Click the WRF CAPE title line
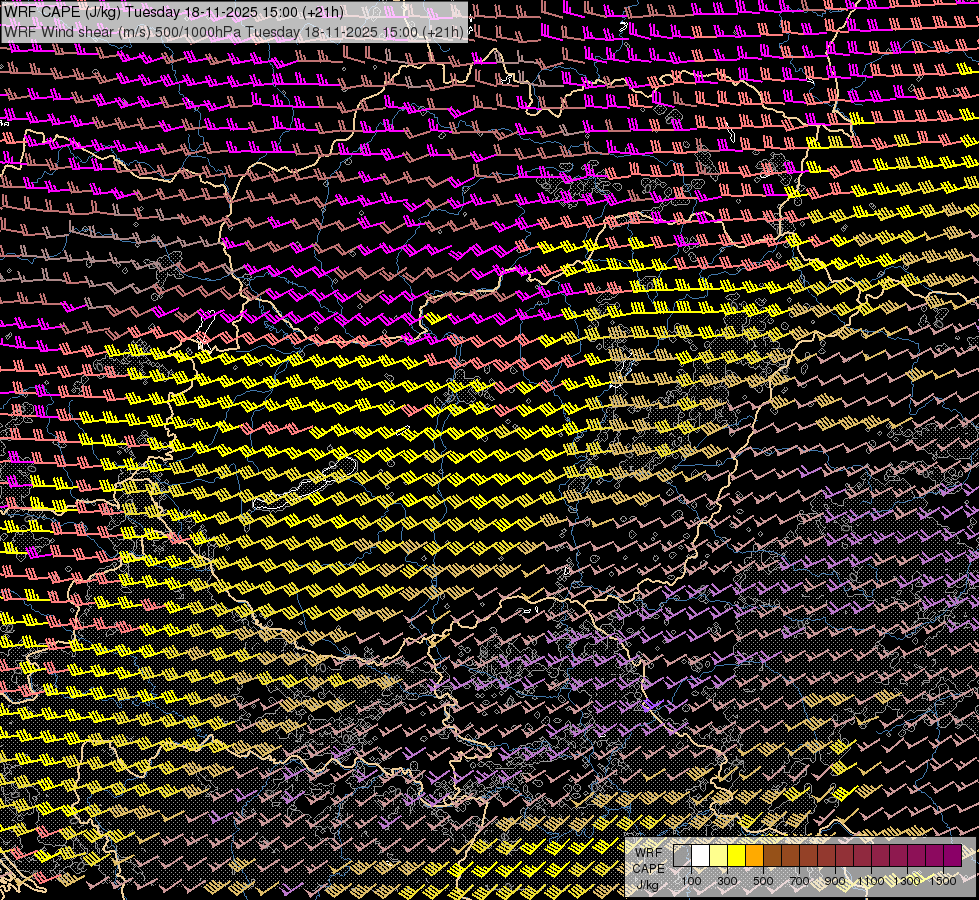Viewport: 979px width, 900px height. [x=173, y=12]
